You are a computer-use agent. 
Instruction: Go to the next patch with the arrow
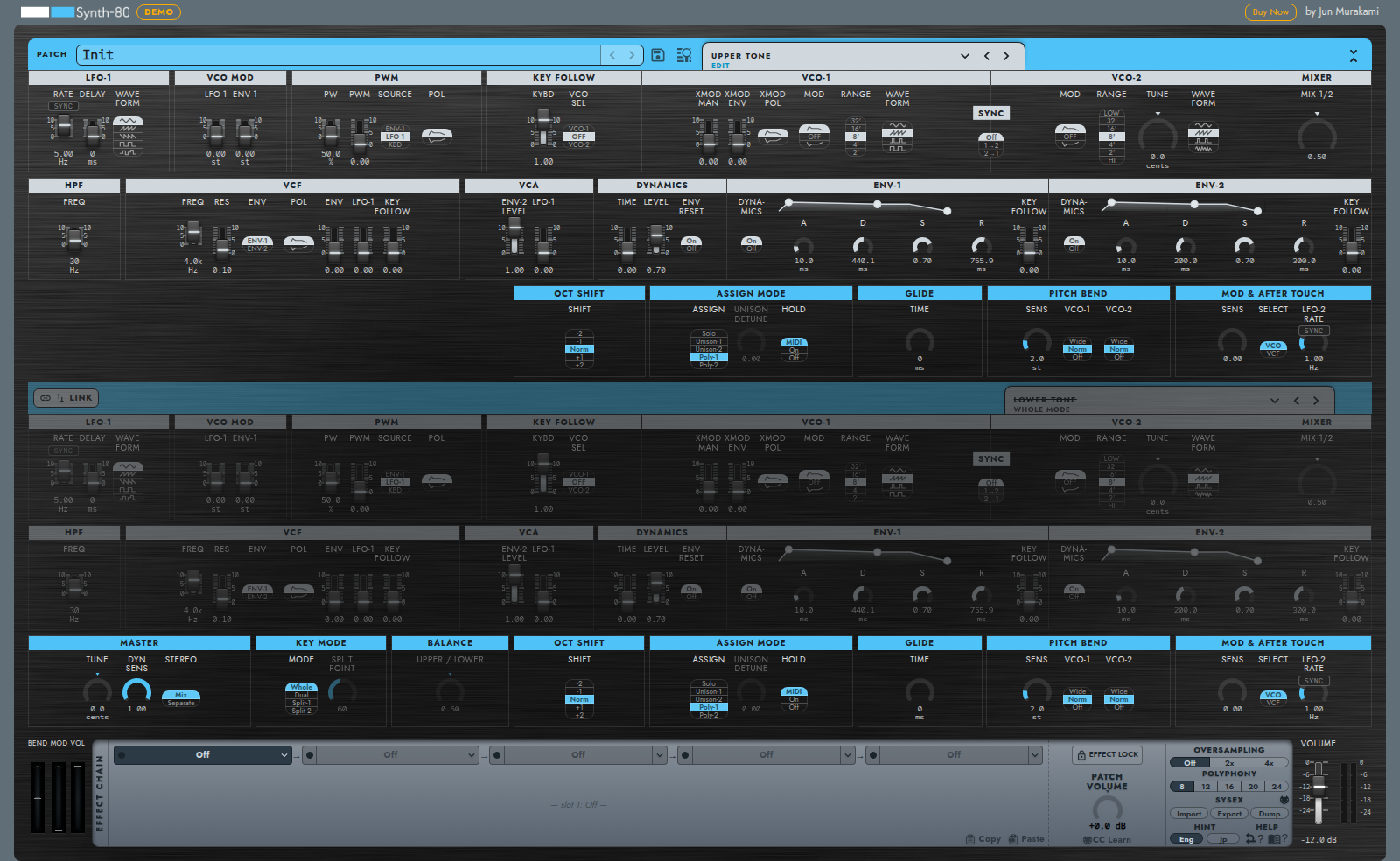point(632,55)
